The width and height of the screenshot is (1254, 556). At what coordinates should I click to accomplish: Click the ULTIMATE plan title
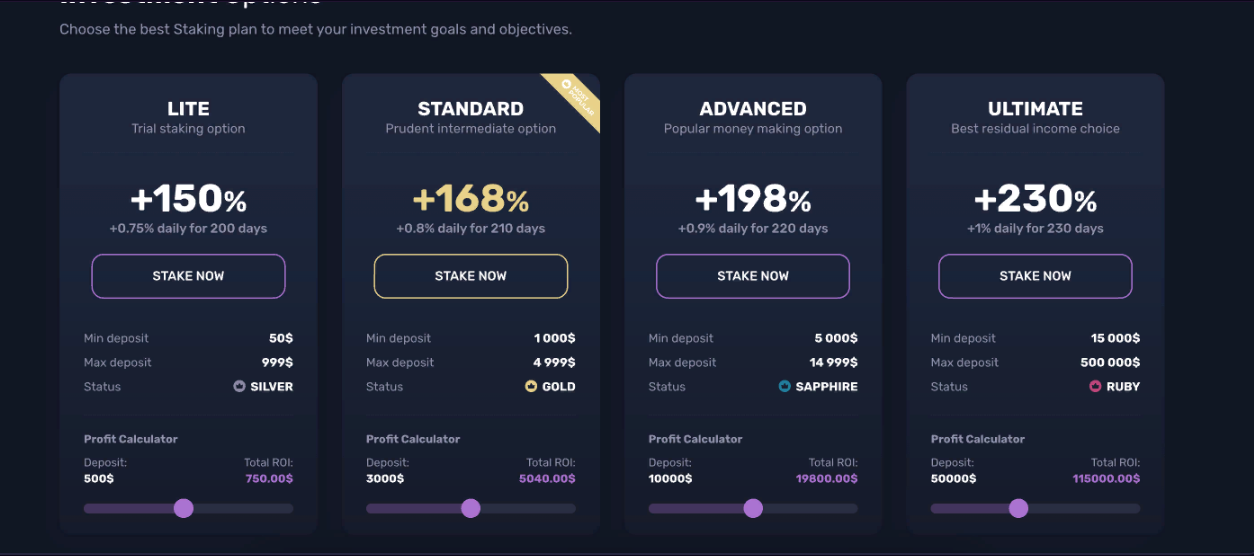[x=1035, y=109]
